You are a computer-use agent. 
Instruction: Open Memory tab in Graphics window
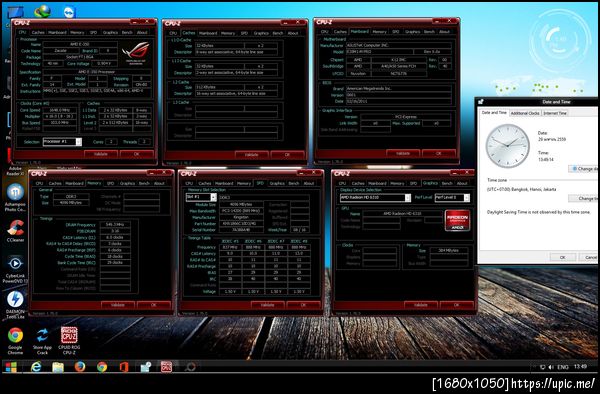pos(397,183)
